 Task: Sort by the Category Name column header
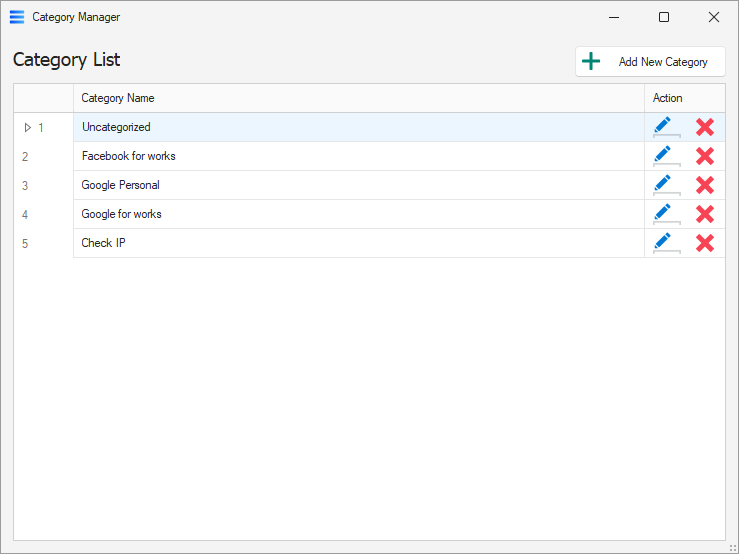[358, 98]
